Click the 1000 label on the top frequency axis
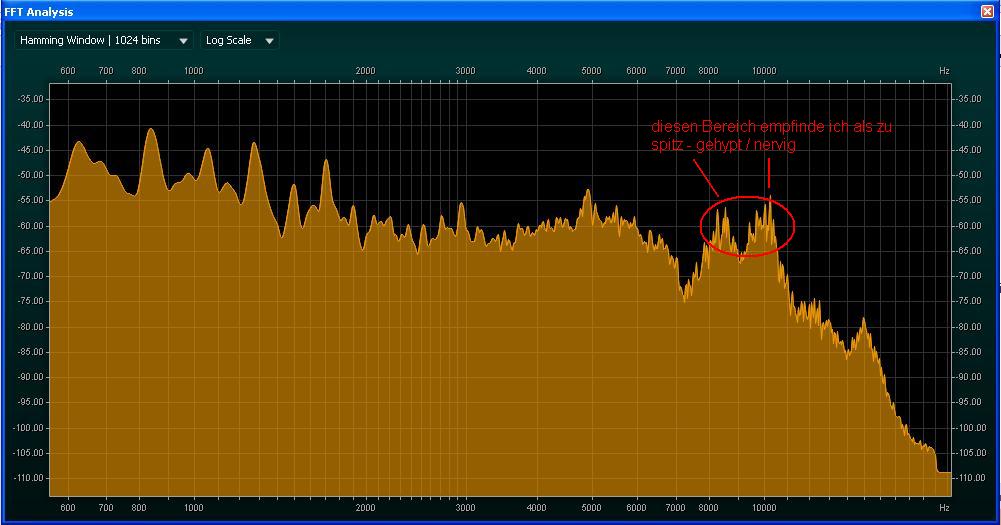 pyautogui.click(x=194, y=71)
